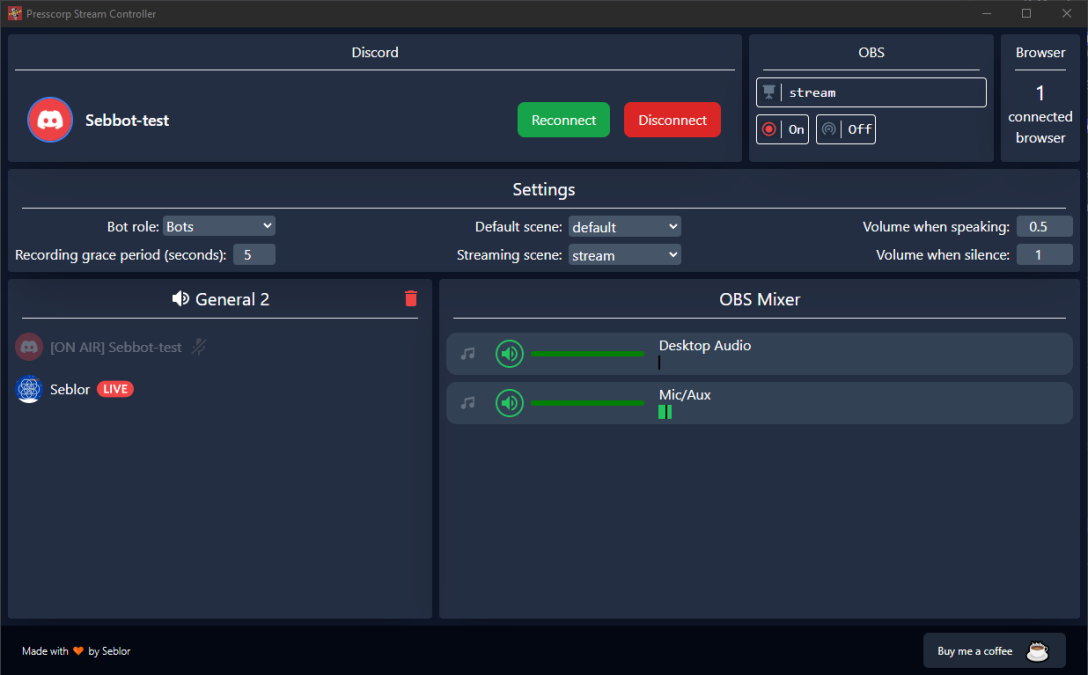Adjust the Desktop Audio volume slider
The width and height of the screenshot is (1088, 675).
pos(588,354)
